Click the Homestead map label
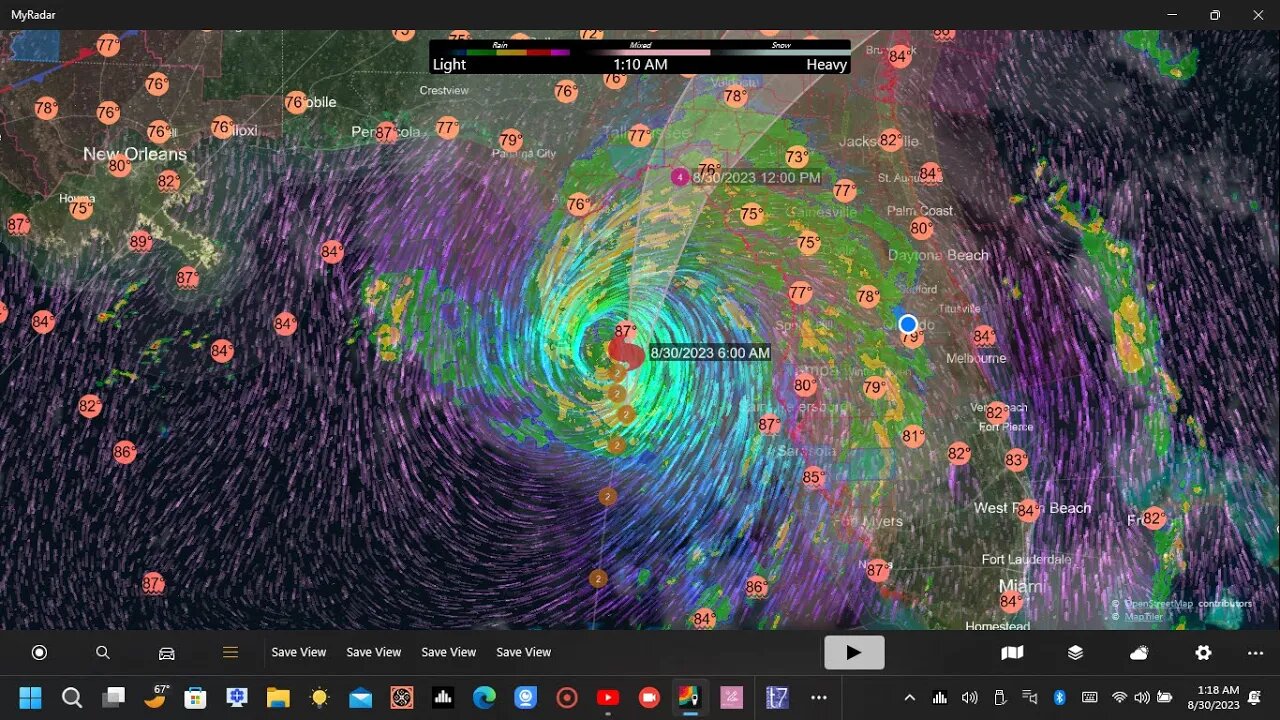This screenshot has width=1280, height=720. 997,626
